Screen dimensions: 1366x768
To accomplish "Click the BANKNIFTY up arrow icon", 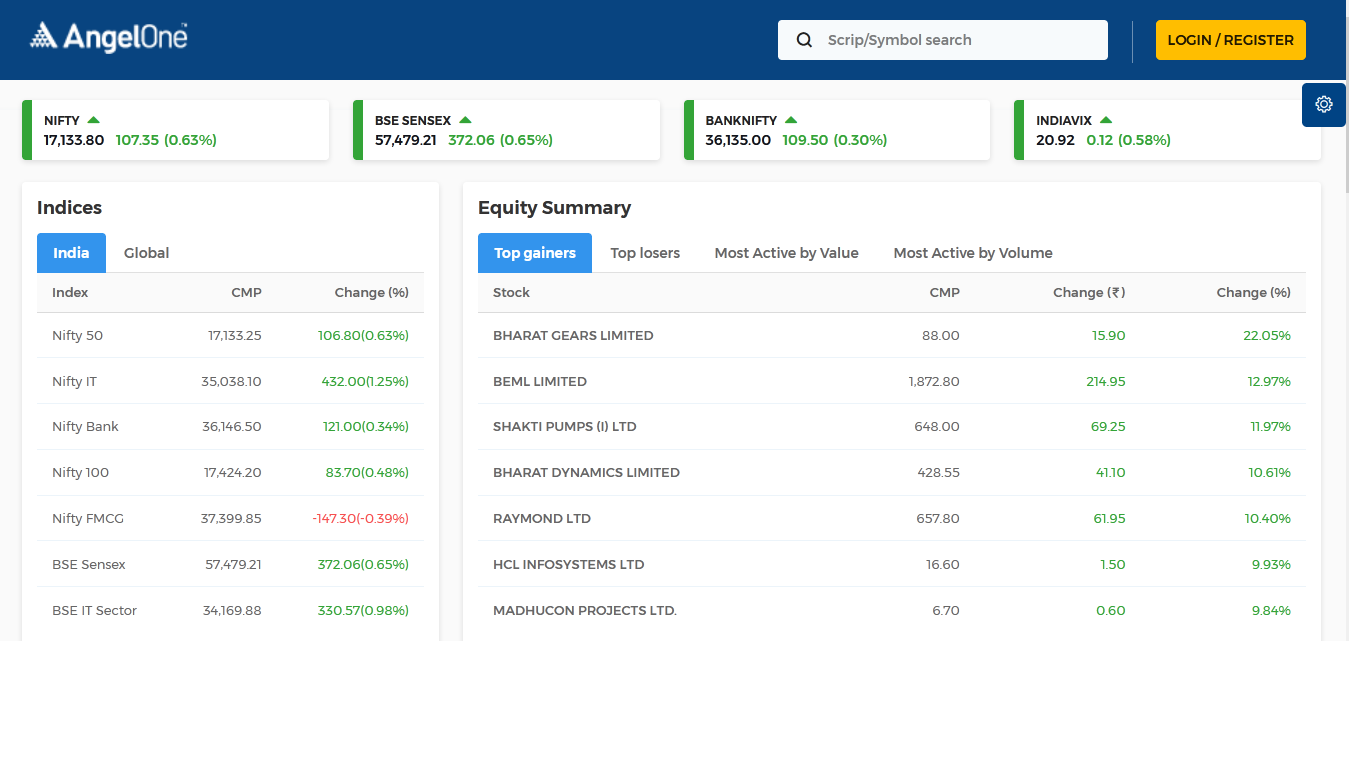I will [x=791, y=120].
